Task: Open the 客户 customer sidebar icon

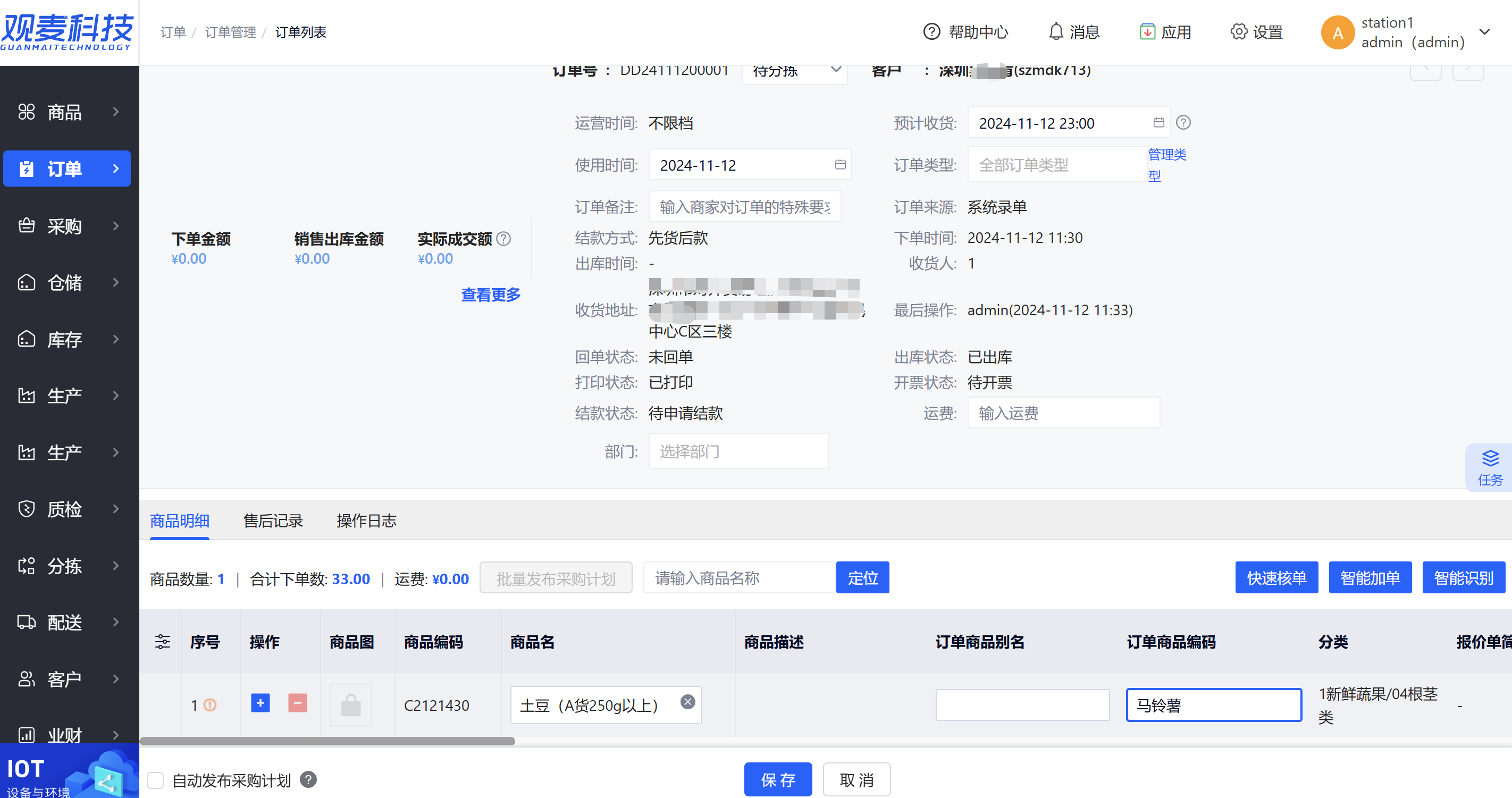Action: click(x=27, y=679)
